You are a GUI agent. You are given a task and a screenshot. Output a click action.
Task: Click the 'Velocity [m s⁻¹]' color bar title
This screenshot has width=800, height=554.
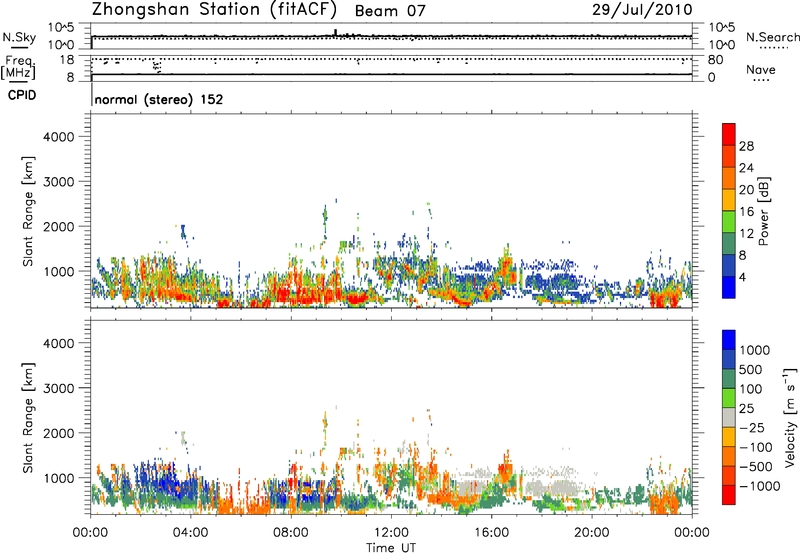tap(790, 417)
